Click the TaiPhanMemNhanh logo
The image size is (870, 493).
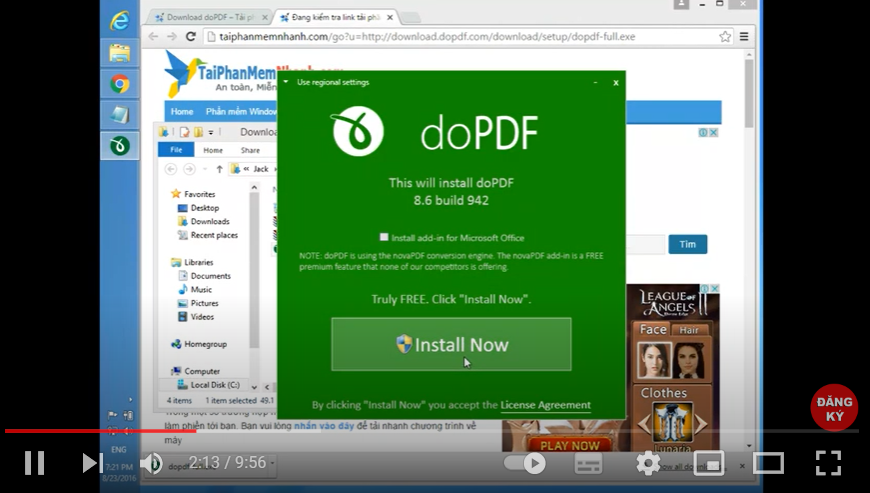click(x=220, y=75)
